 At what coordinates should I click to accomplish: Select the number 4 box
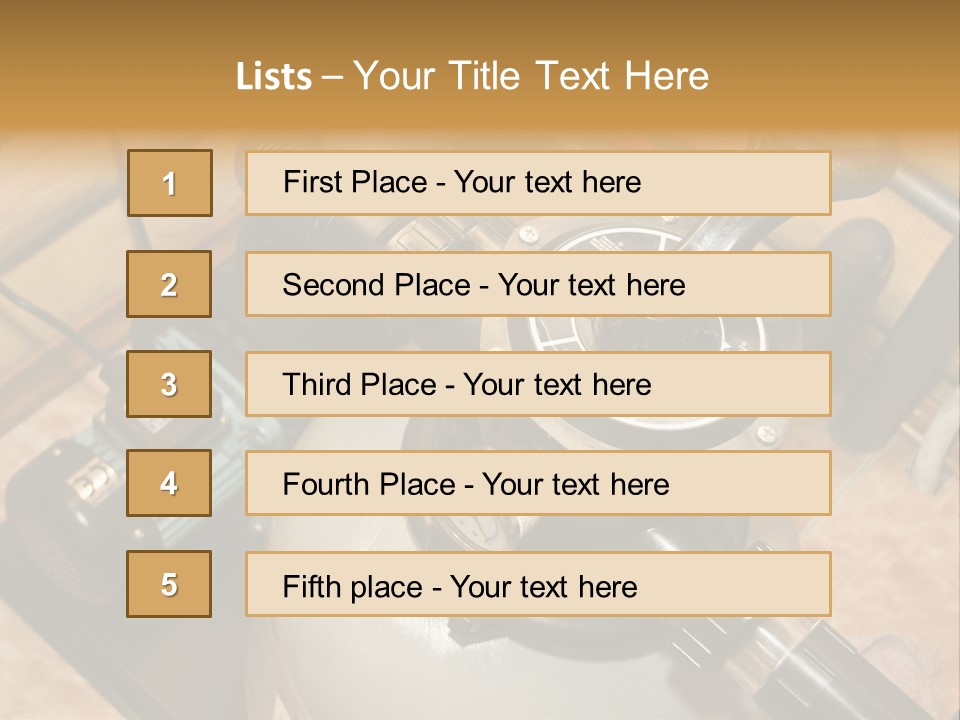tap(169, 483)
